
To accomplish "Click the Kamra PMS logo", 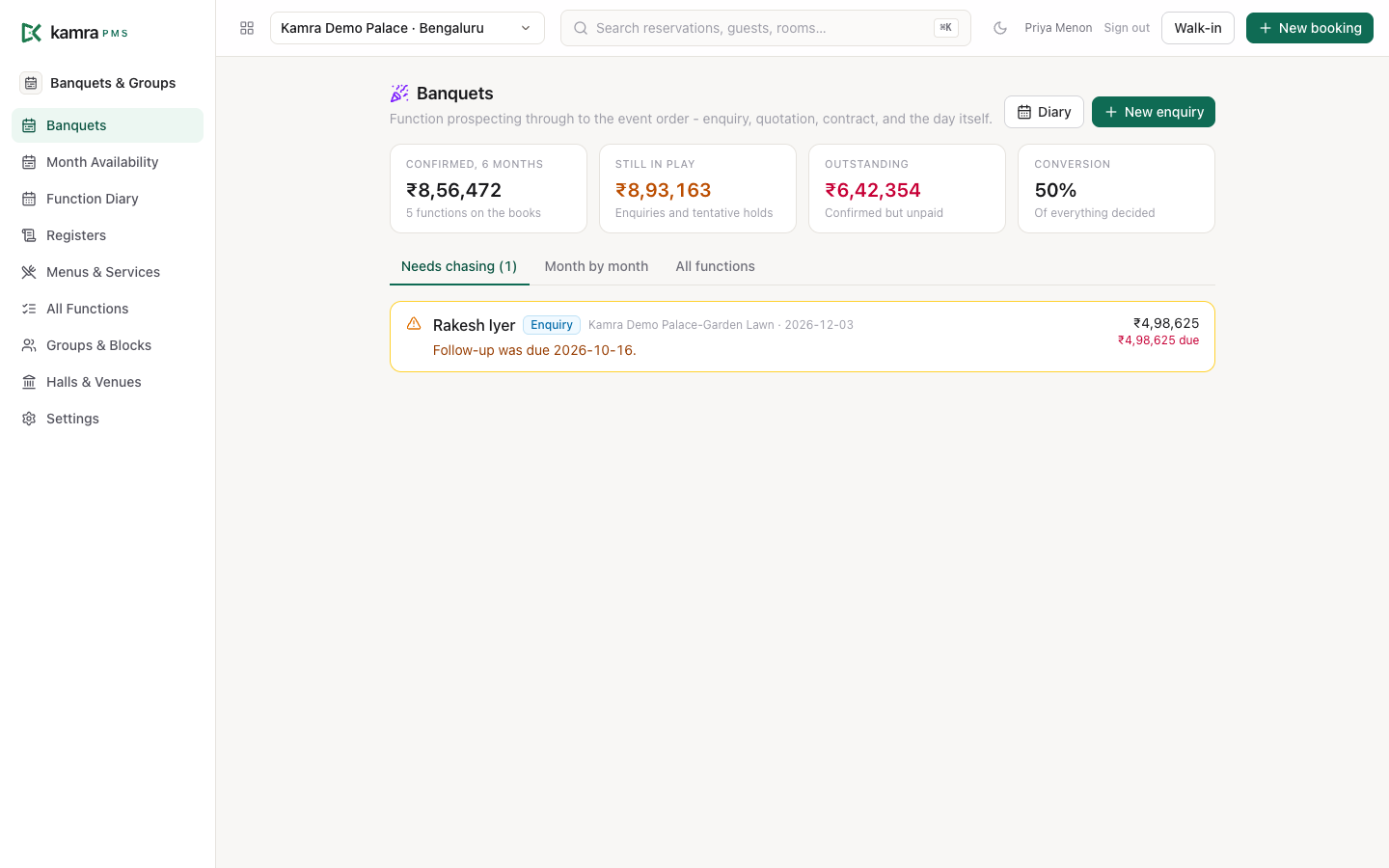I will pos(74,33).
